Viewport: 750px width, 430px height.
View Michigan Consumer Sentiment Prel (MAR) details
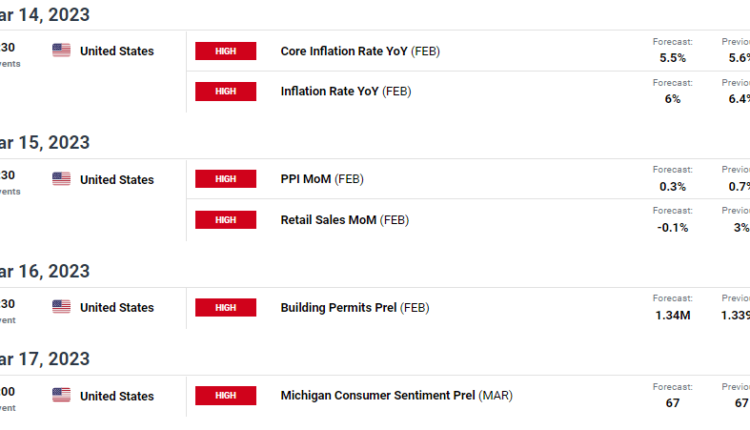click(394, 396)
